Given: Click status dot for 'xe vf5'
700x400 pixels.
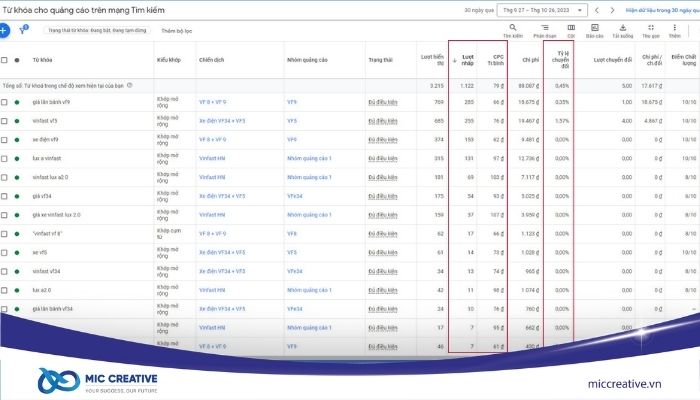Looking at the screenshot, I should (17, 253).
